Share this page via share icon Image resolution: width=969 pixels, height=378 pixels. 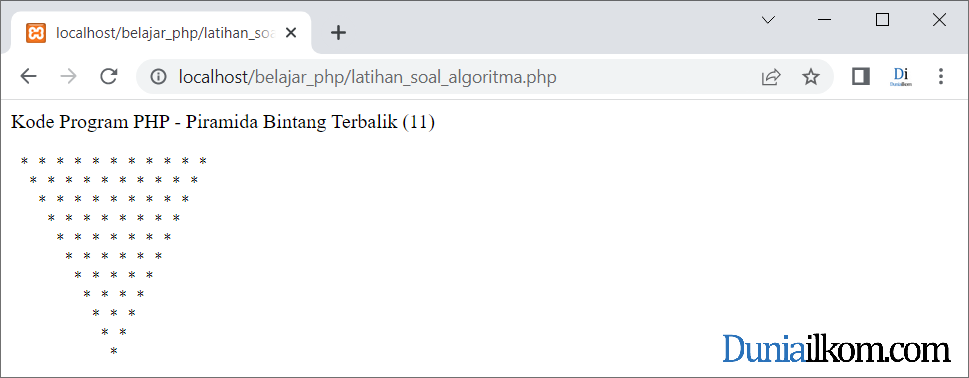[771, 77]
